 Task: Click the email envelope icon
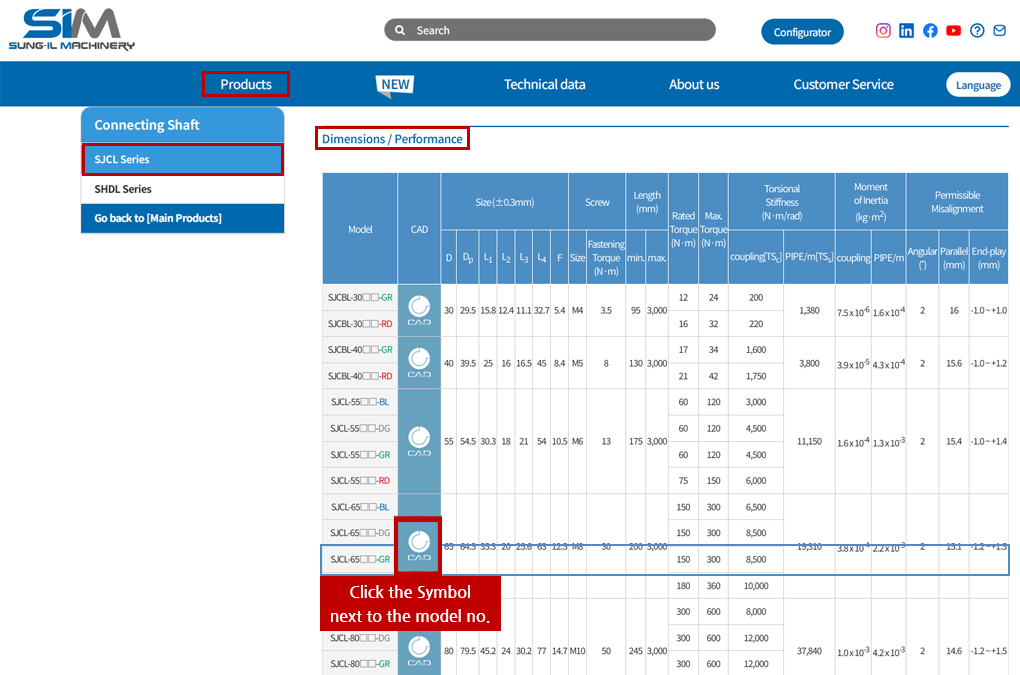(999, 31)
